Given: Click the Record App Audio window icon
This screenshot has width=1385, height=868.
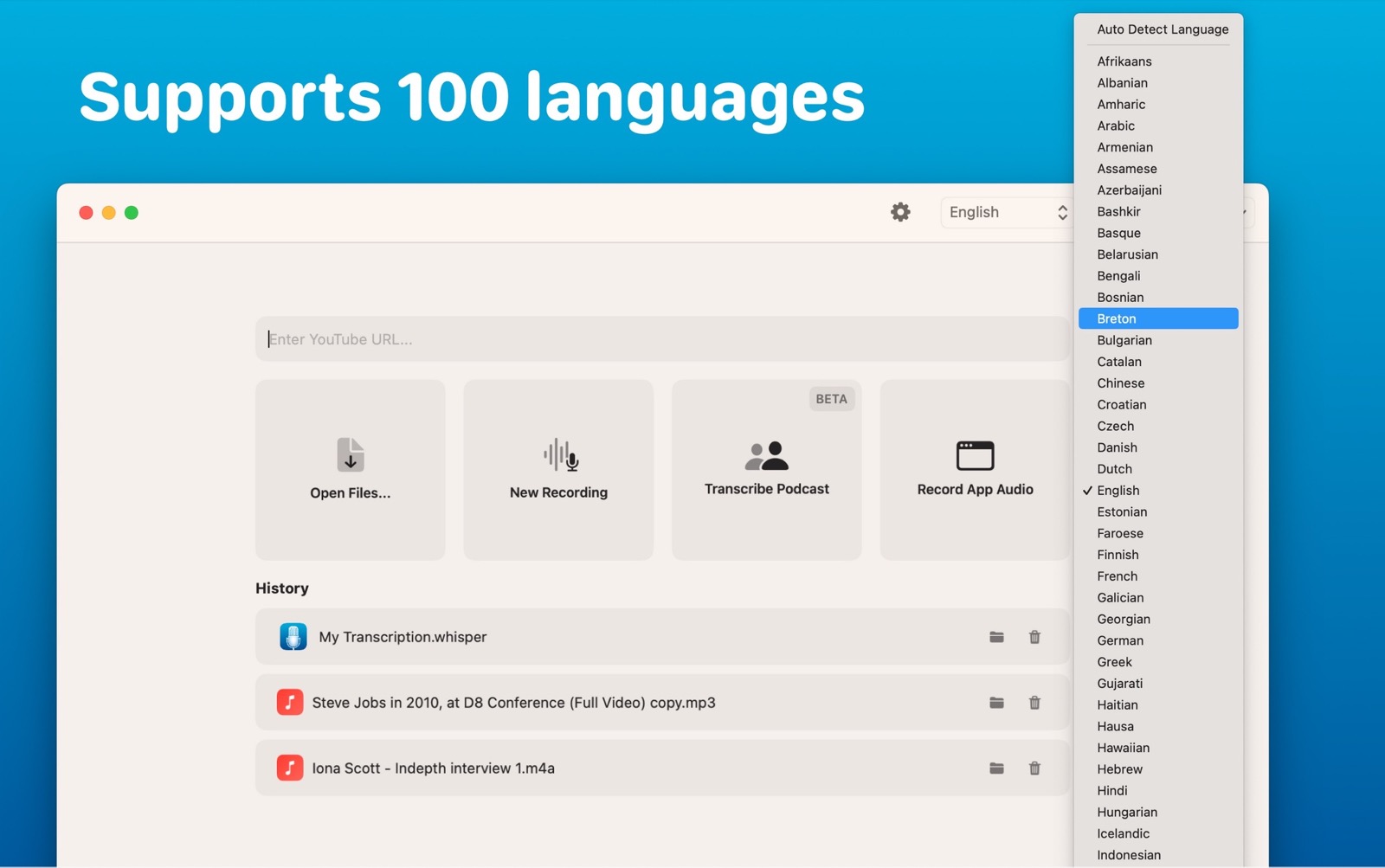Looking at the screenshot, I should (x=975, y=455).
